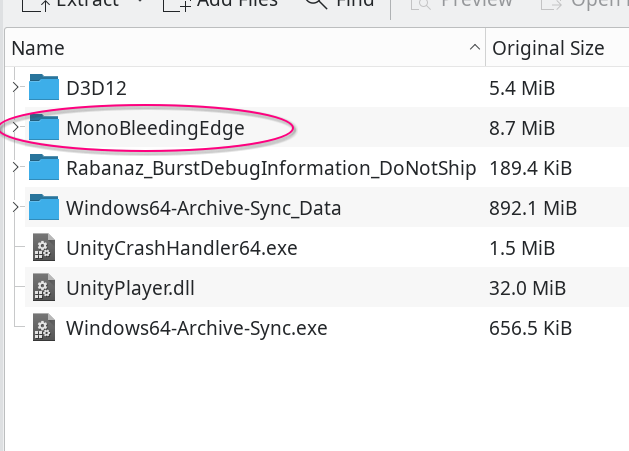Sort by the Name column header
The width and height of the screenshot is (629, 451).
click(x=38, y=48)
